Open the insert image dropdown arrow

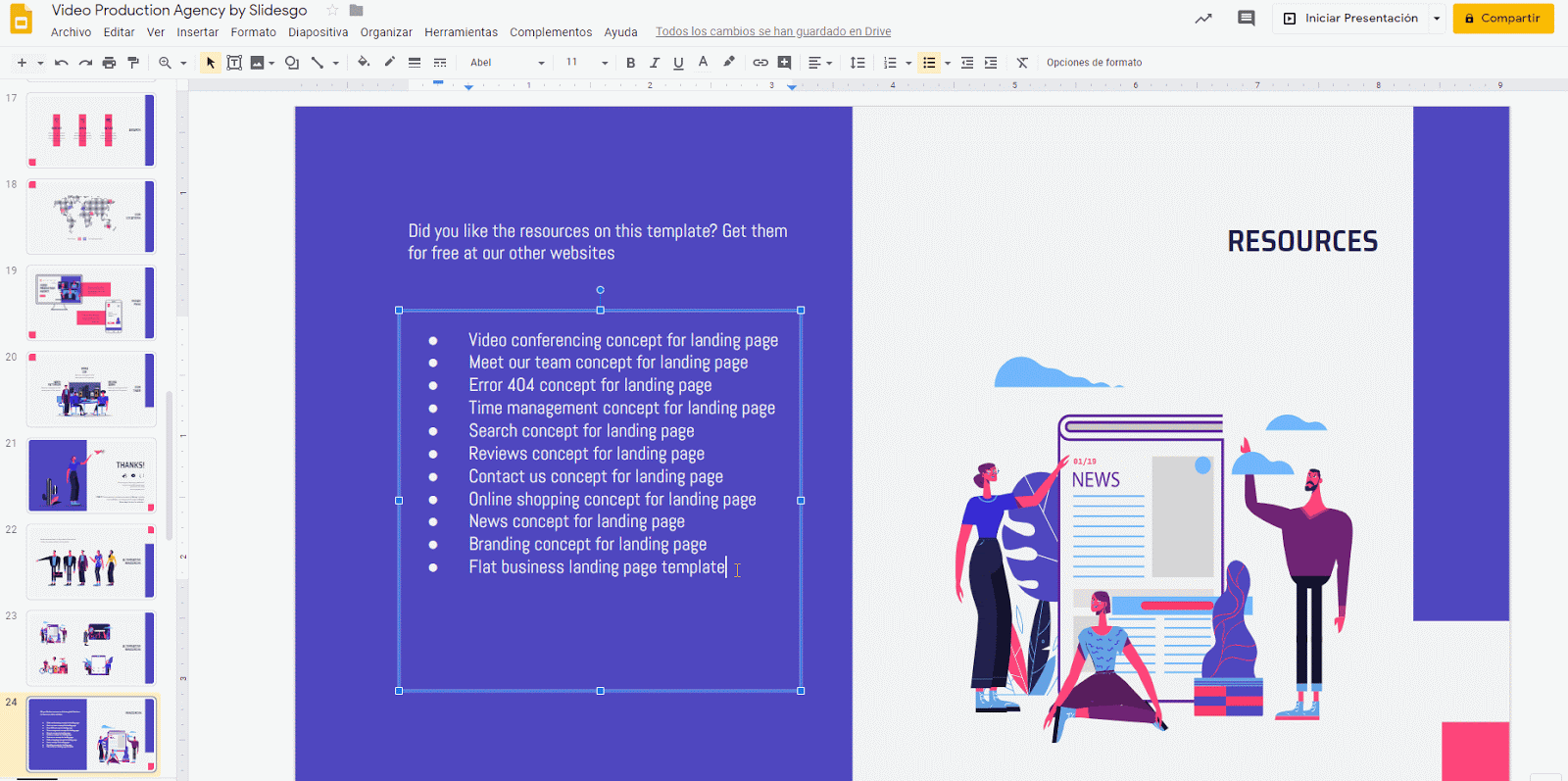(271, 63)
